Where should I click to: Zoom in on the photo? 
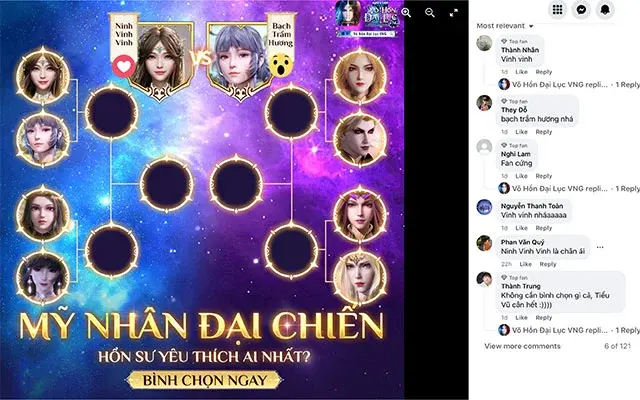406,13
